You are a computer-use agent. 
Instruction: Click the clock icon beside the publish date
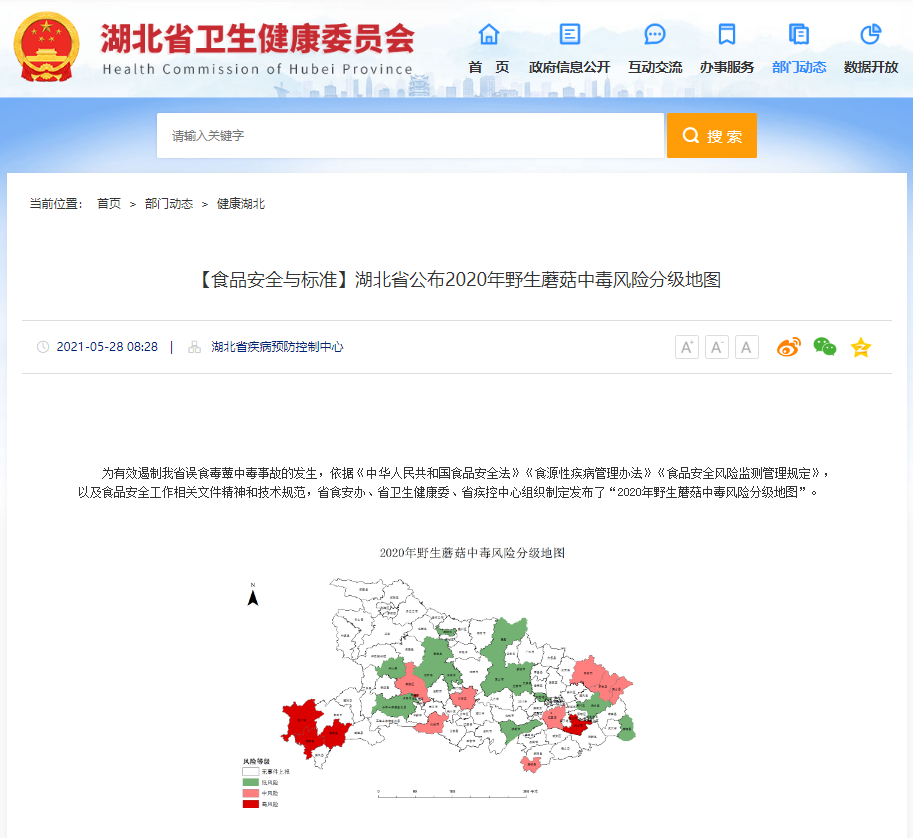41,347
